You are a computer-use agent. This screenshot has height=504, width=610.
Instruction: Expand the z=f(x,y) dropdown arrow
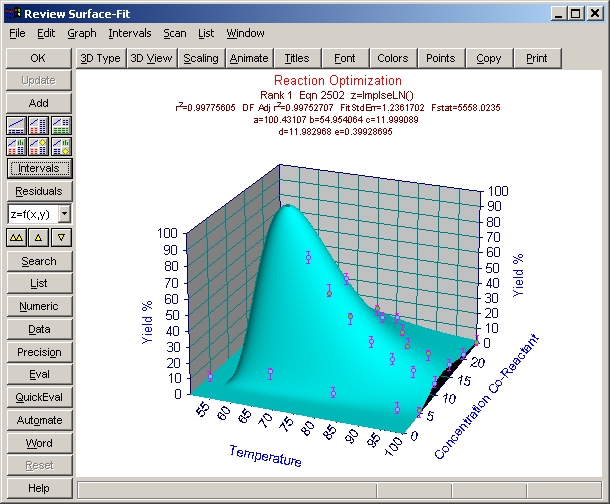click(64, 214)
